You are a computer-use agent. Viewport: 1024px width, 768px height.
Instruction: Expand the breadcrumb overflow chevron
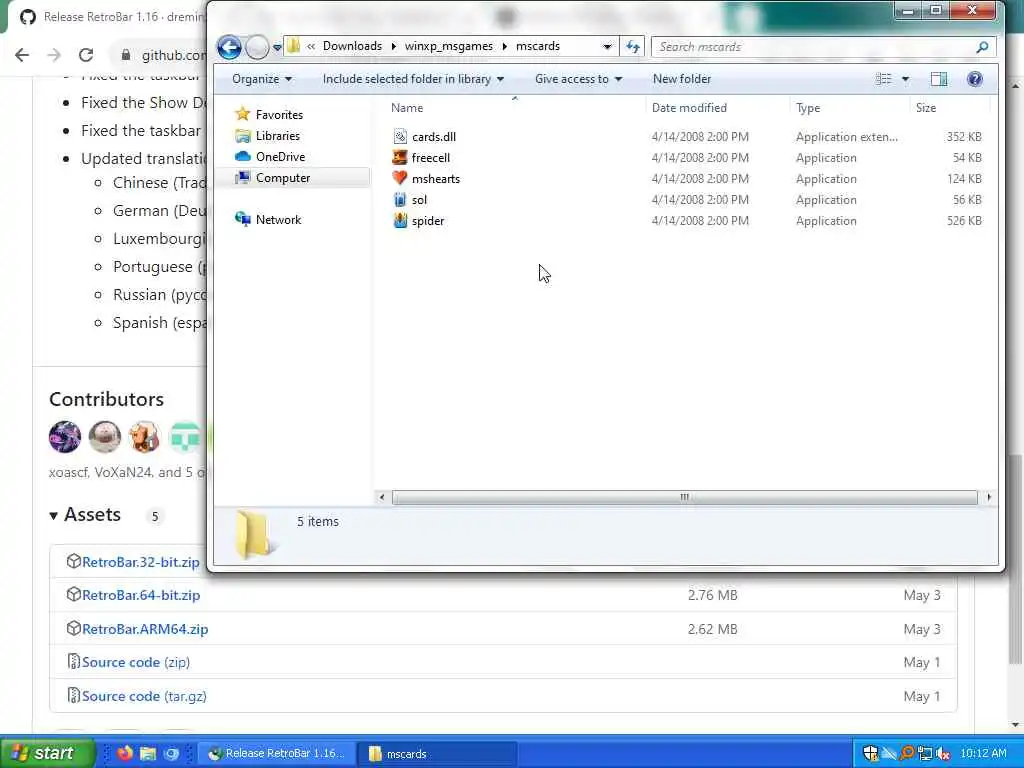coord(311,46)
